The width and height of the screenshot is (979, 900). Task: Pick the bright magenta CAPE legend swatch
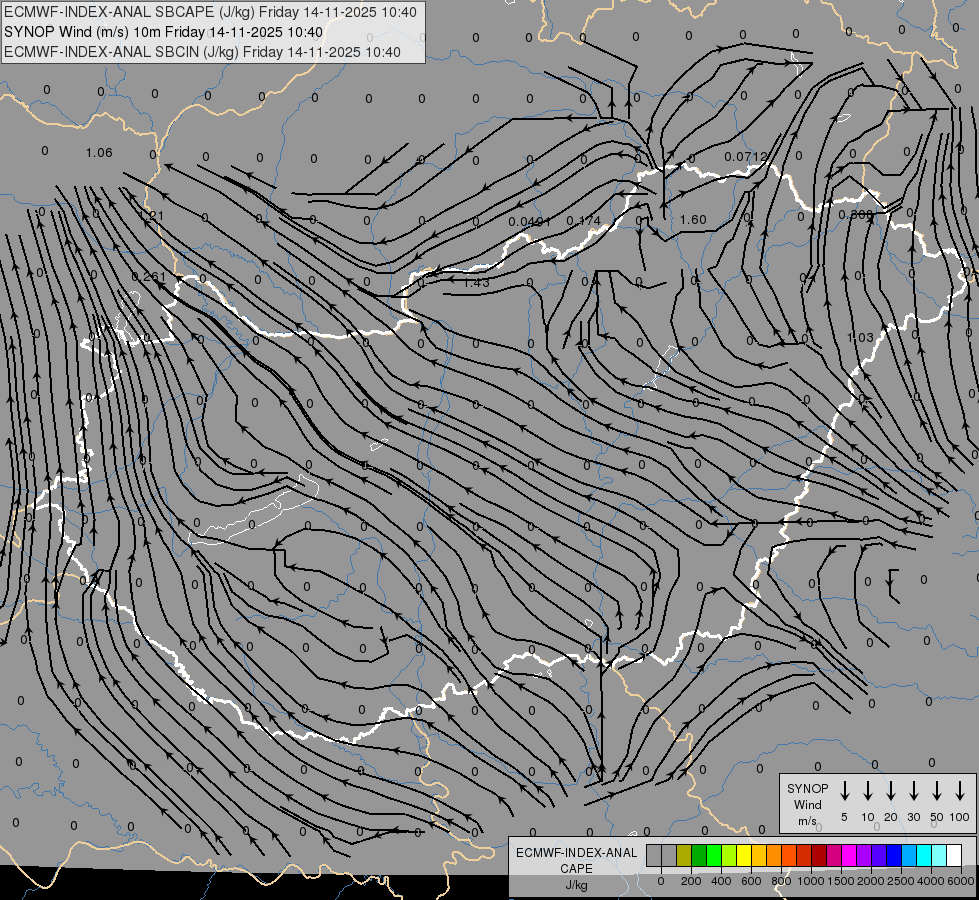click(849, 855)
